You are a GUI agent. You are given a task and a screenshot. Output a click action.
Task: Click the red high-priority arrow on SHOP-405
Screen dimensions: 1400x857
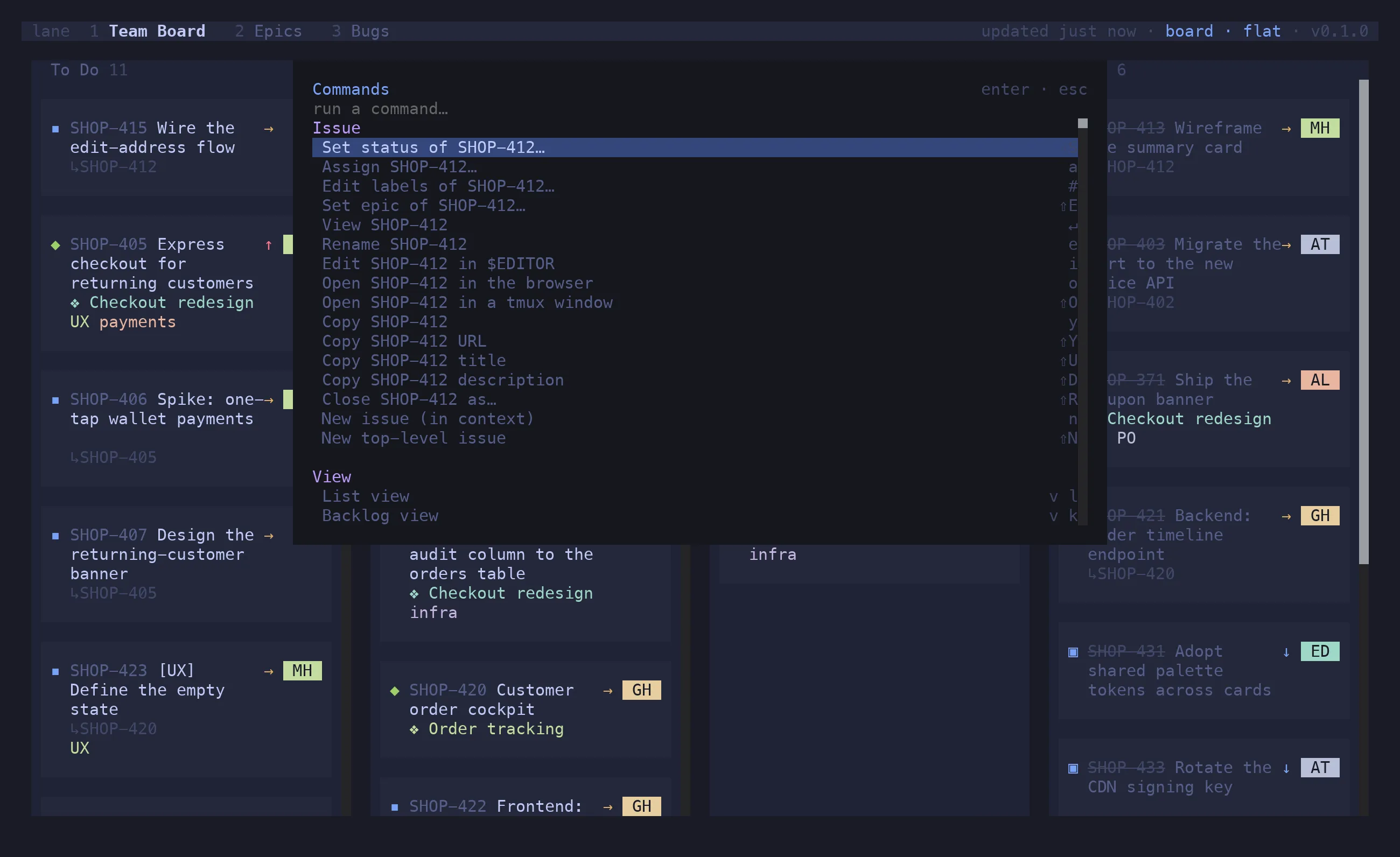point(269,245)
